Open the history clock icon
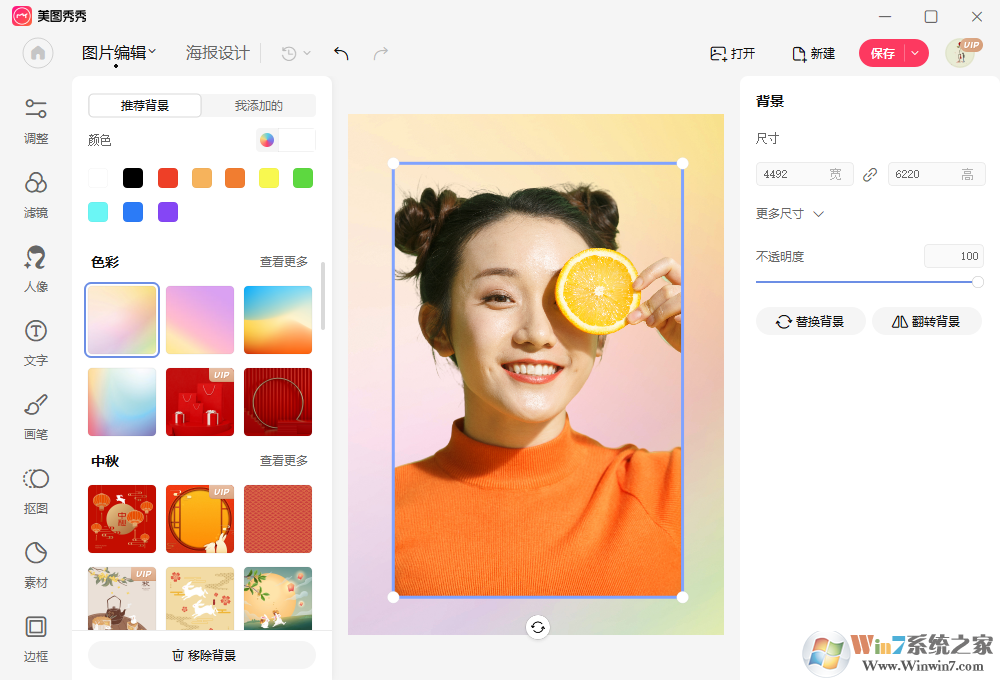Viewport: 1000px width, 680px height. coord(289,54)
